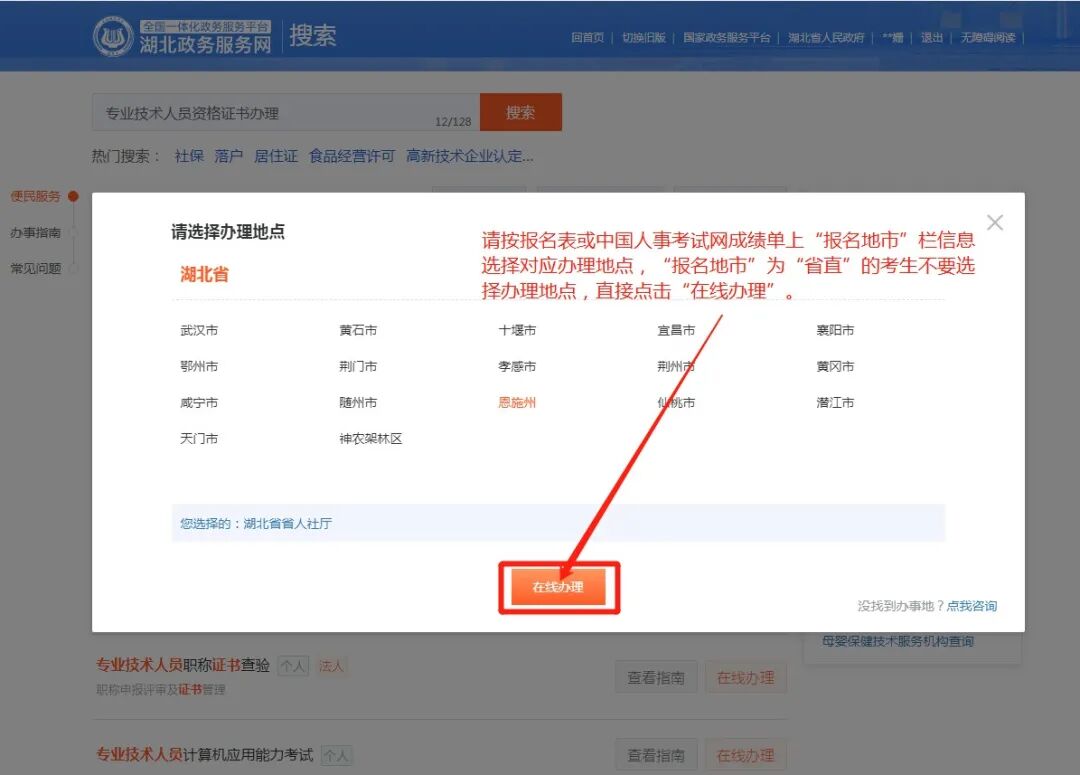1080x775 pixels.
Task: Switch to 常见问题 sidebar section
Action: click(x=36, y=269)
